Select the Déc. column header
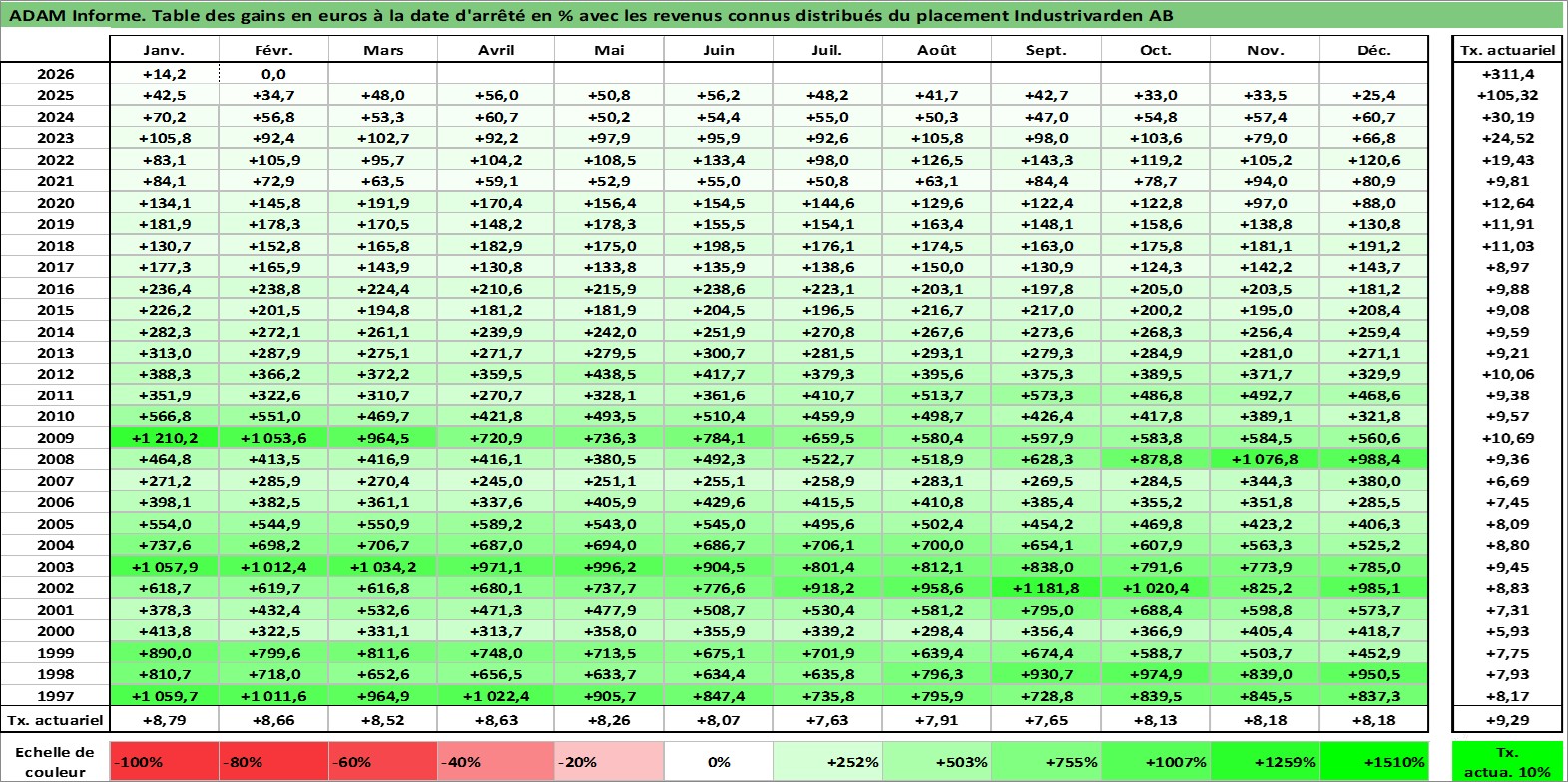This screenshot has height=782, width=1568. tap(1374, 50)
